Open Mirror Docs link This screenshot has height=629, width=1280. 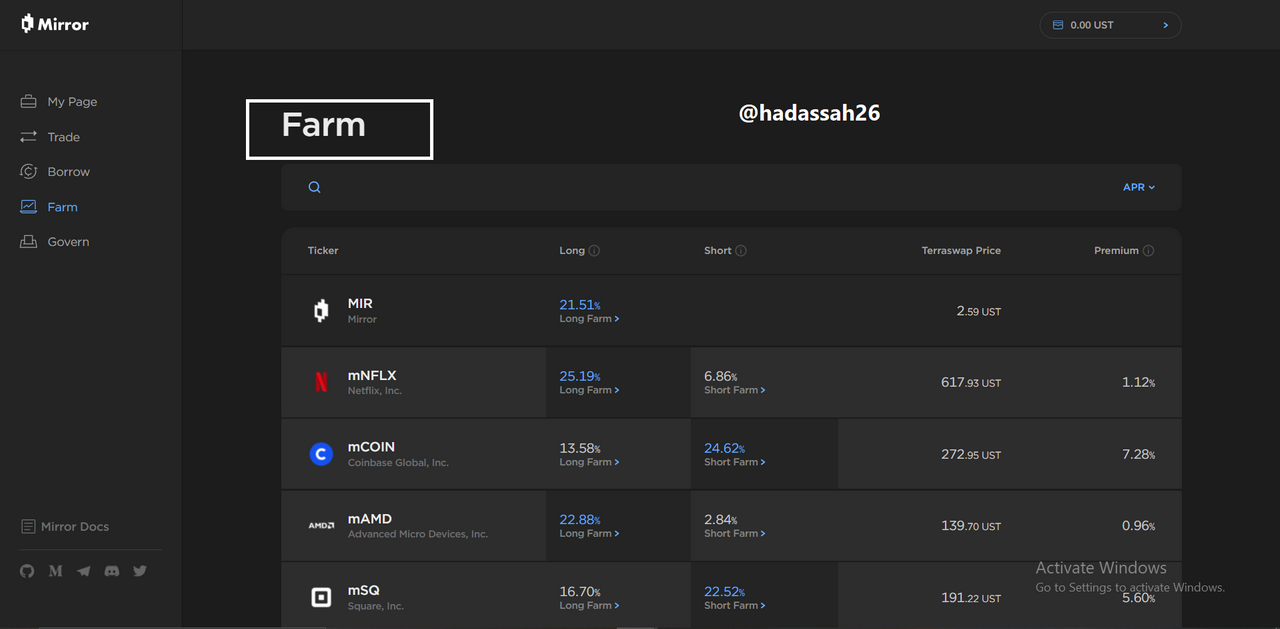coord(75,527)
